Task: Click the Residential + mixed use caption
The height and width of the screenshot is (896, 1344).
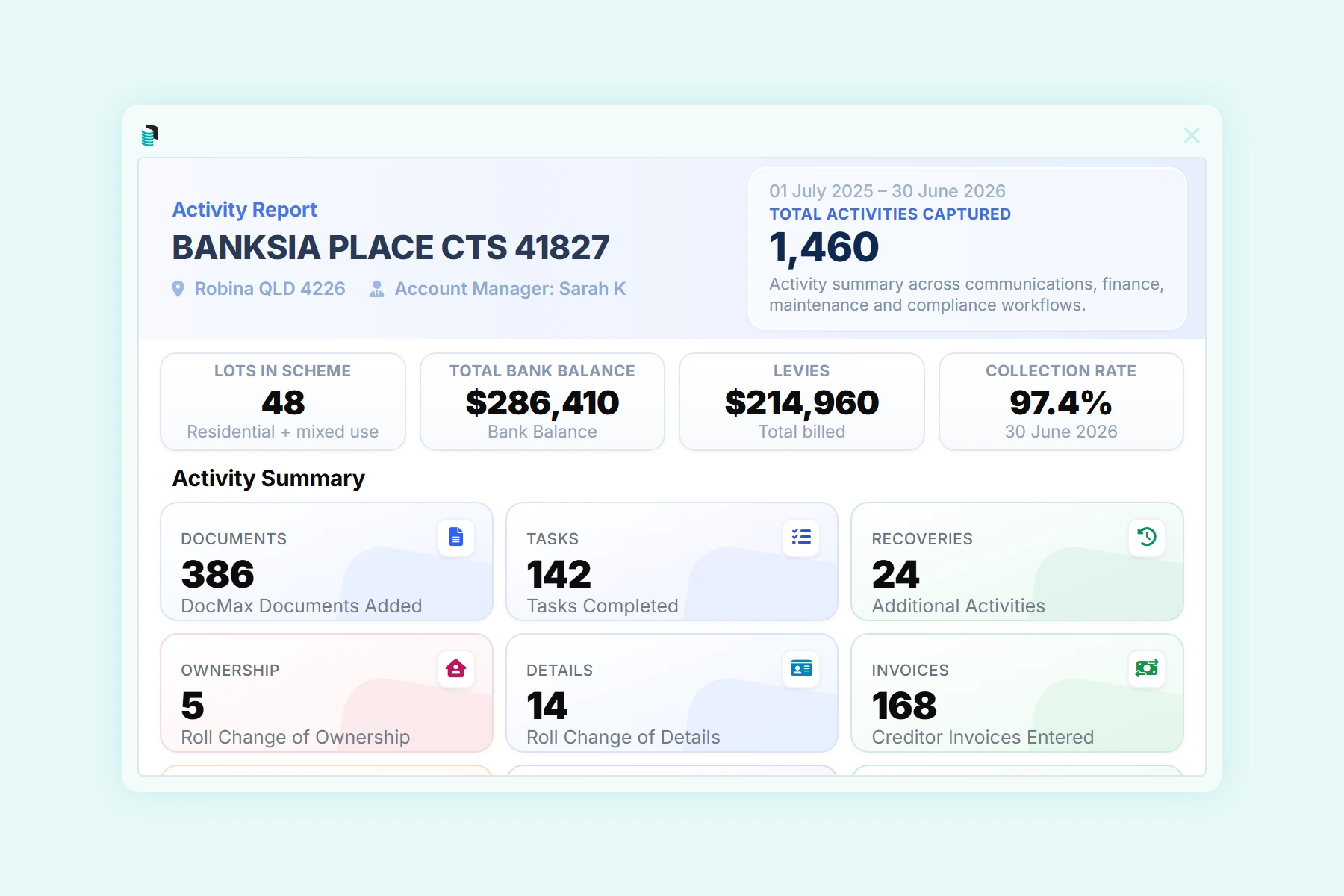Action: [283, 432]
